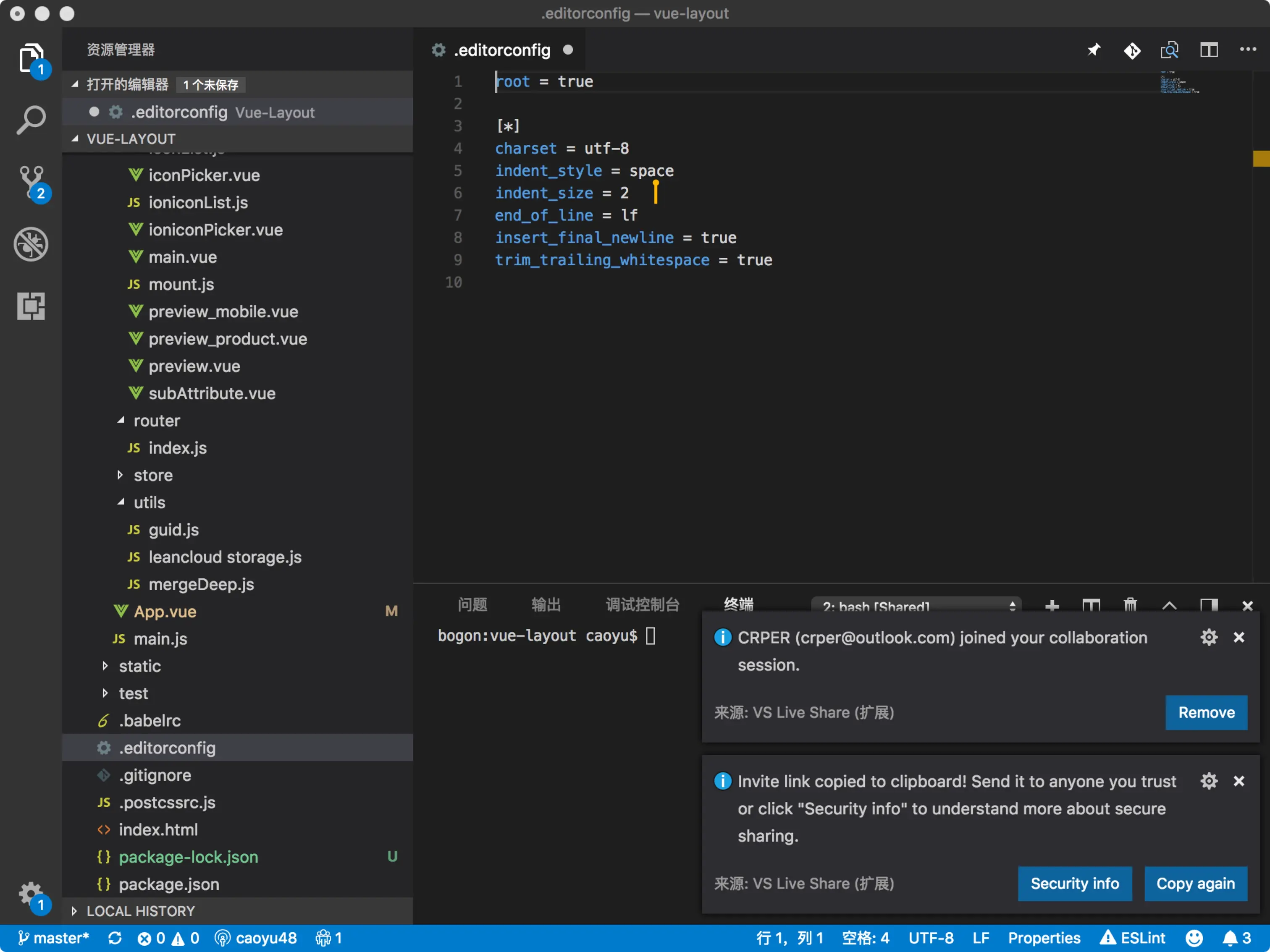
Task: Switch to the 问题 panel tab
Action: pos(472,604)
